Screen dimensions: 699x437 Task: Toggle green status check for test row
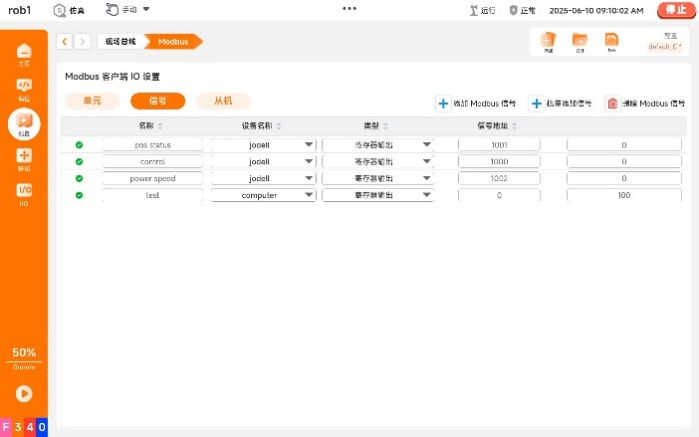pyautogui.click(x=79, y=195)
